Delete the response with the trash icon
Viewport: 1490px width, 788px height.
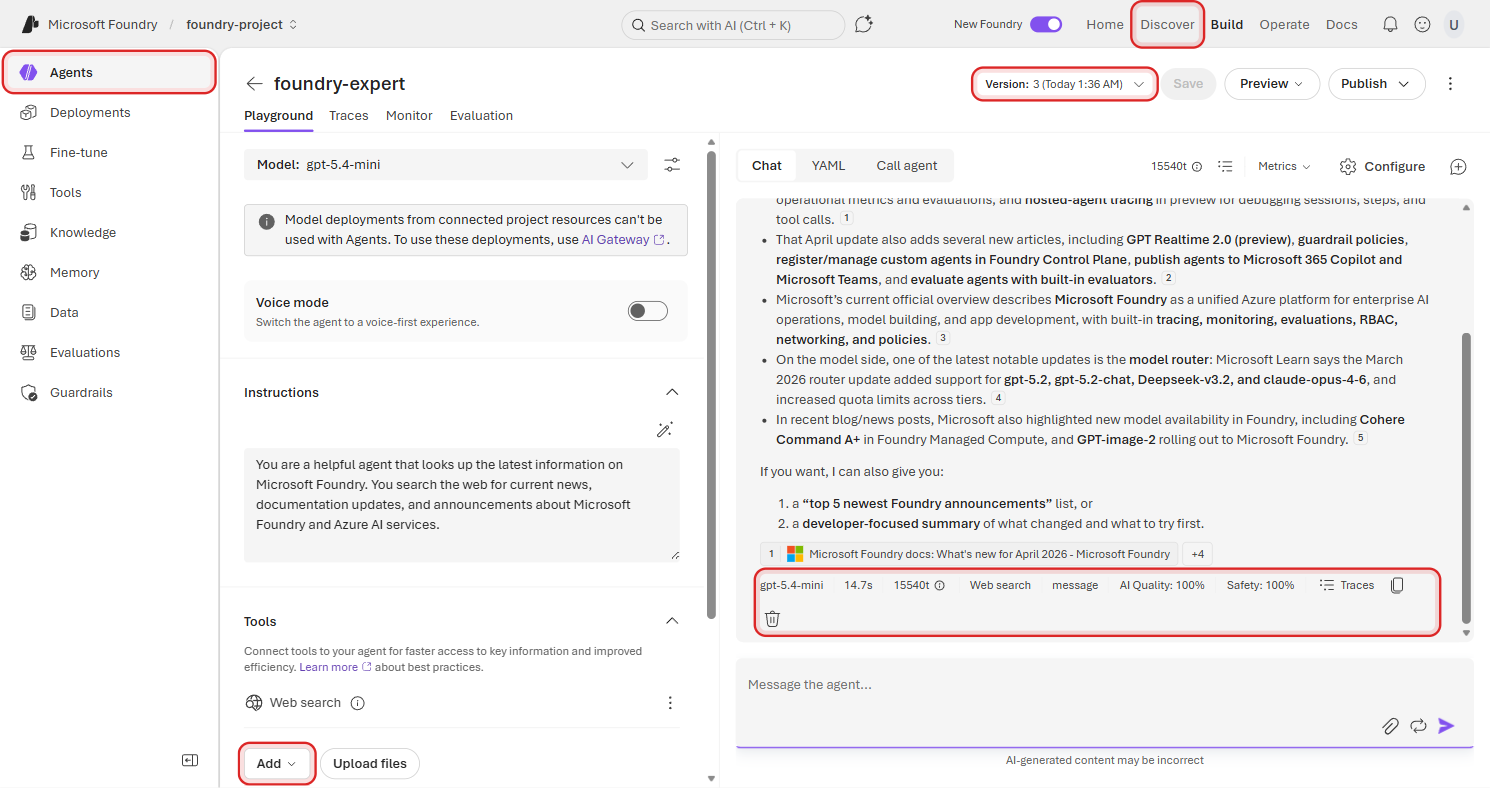(772, 619)
